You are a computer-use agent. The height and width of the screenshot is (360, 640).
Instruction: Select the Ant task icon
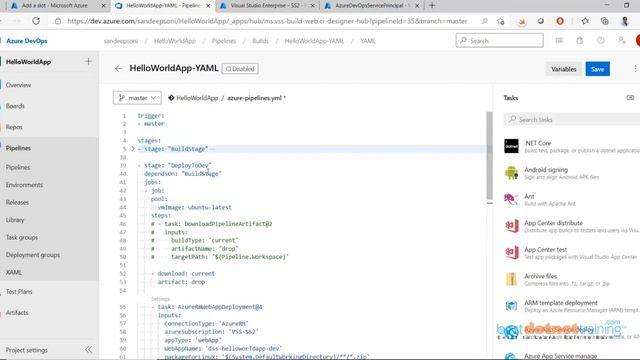pyautogui.click(x=511, y=199)
